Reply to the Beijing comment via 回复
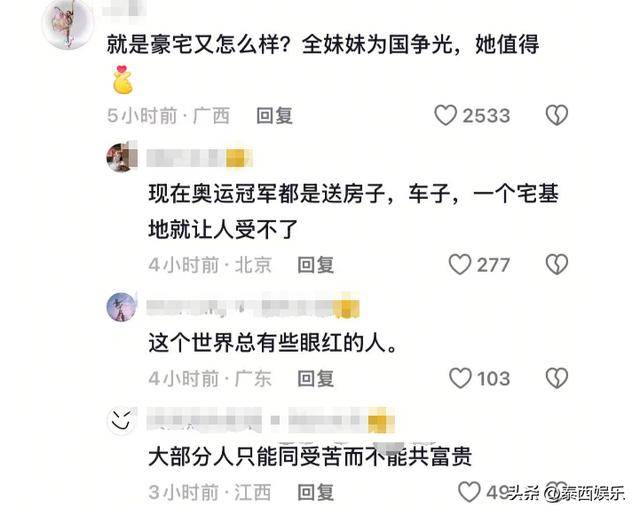 tap(316, 265)
